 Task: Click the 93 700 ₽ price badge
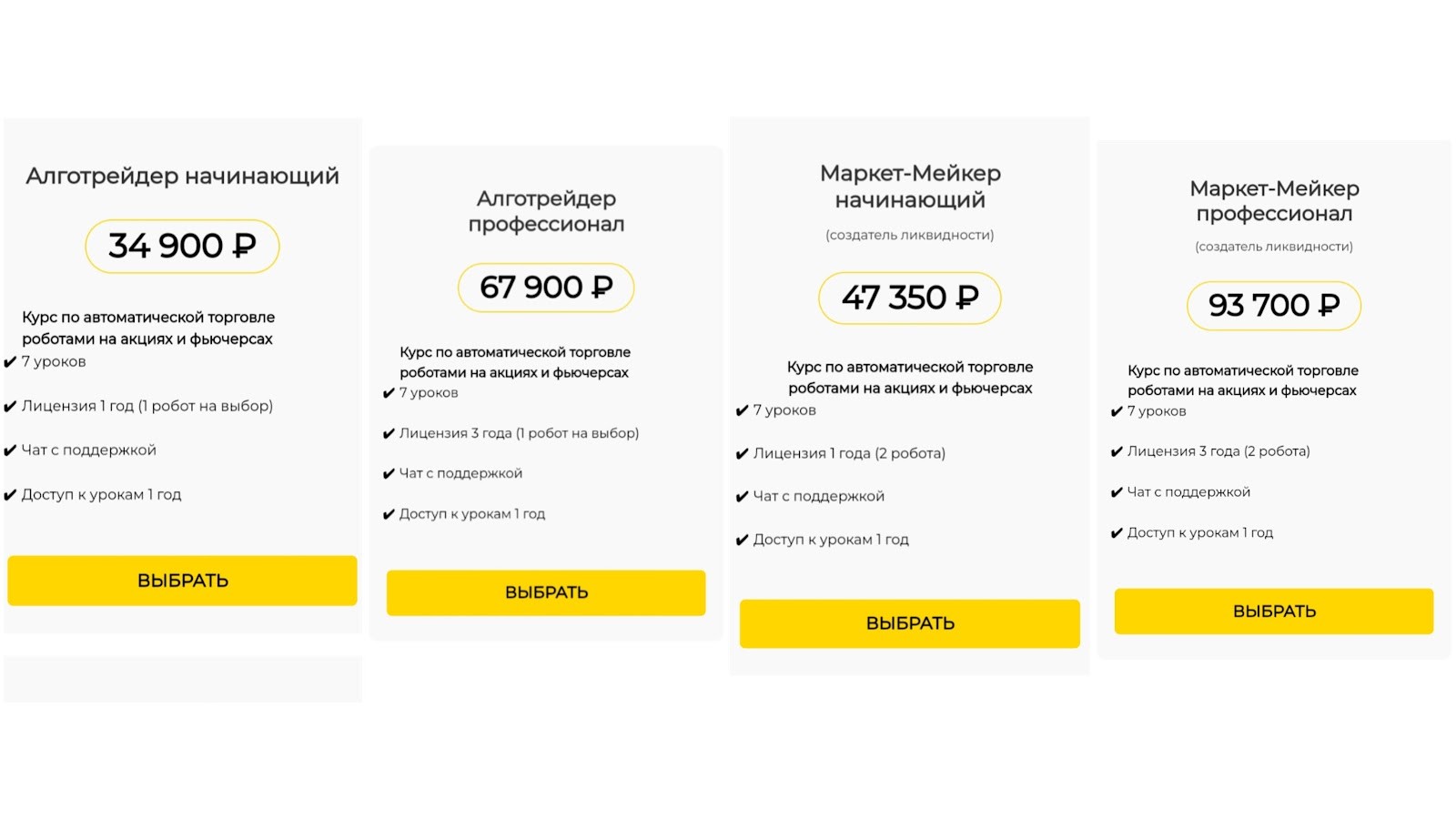tap(1274, 305)
